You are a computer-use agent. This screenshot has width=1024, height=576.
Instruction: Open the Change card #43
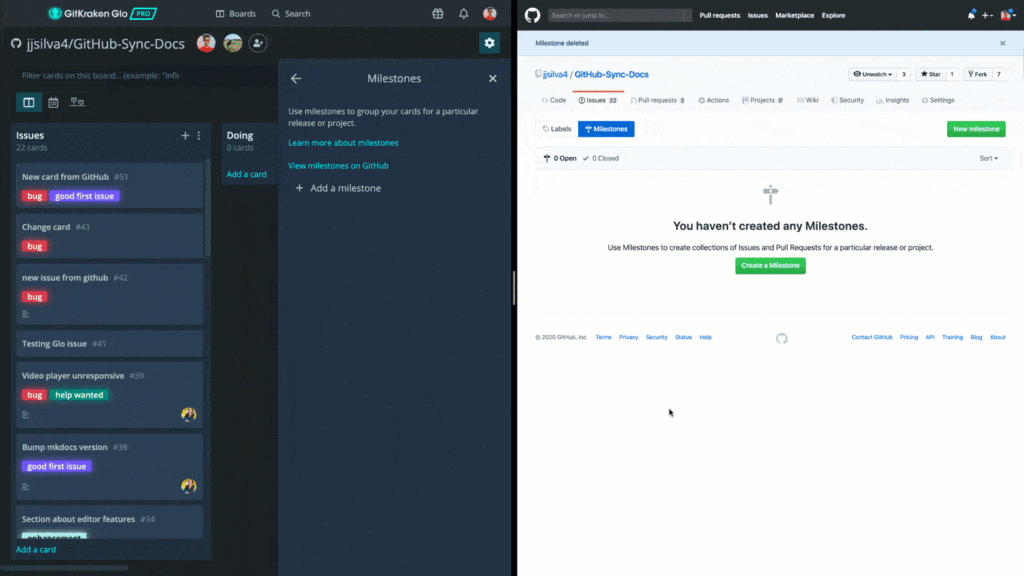click(109, 236)
